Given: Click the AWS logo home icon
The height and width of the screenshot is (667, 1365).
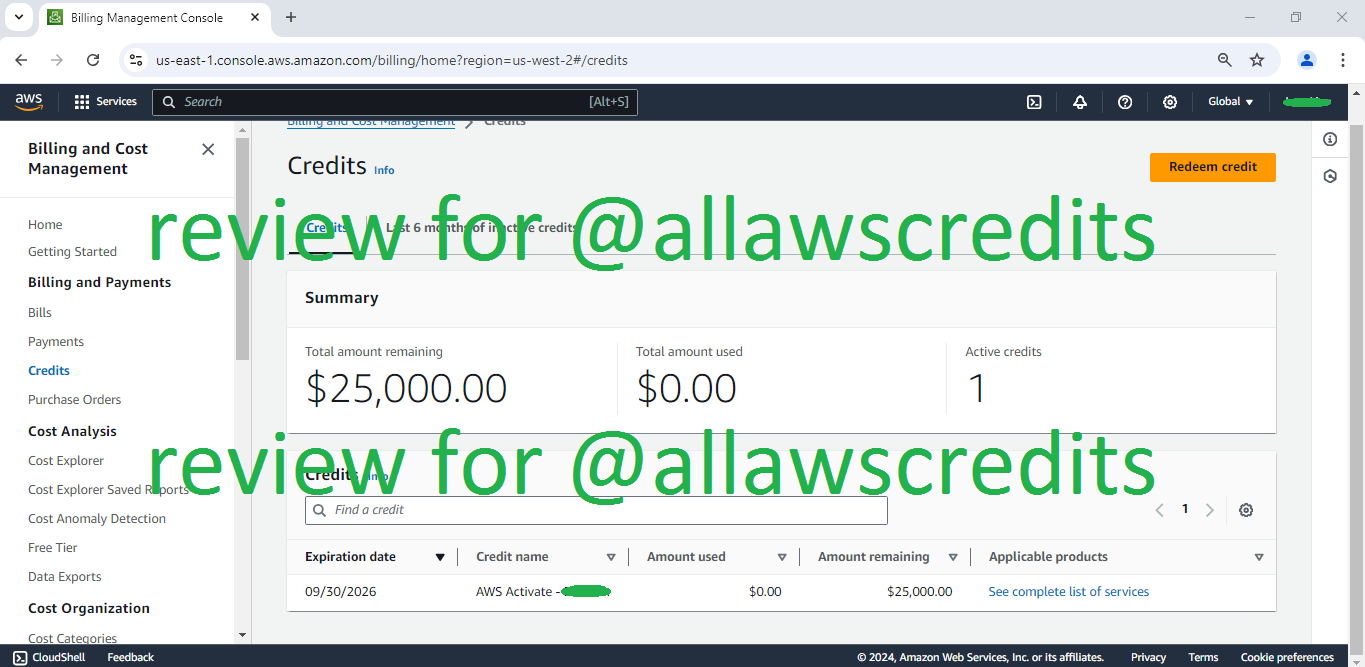Looking at the screenshot, I should click(x=29, y=101).
